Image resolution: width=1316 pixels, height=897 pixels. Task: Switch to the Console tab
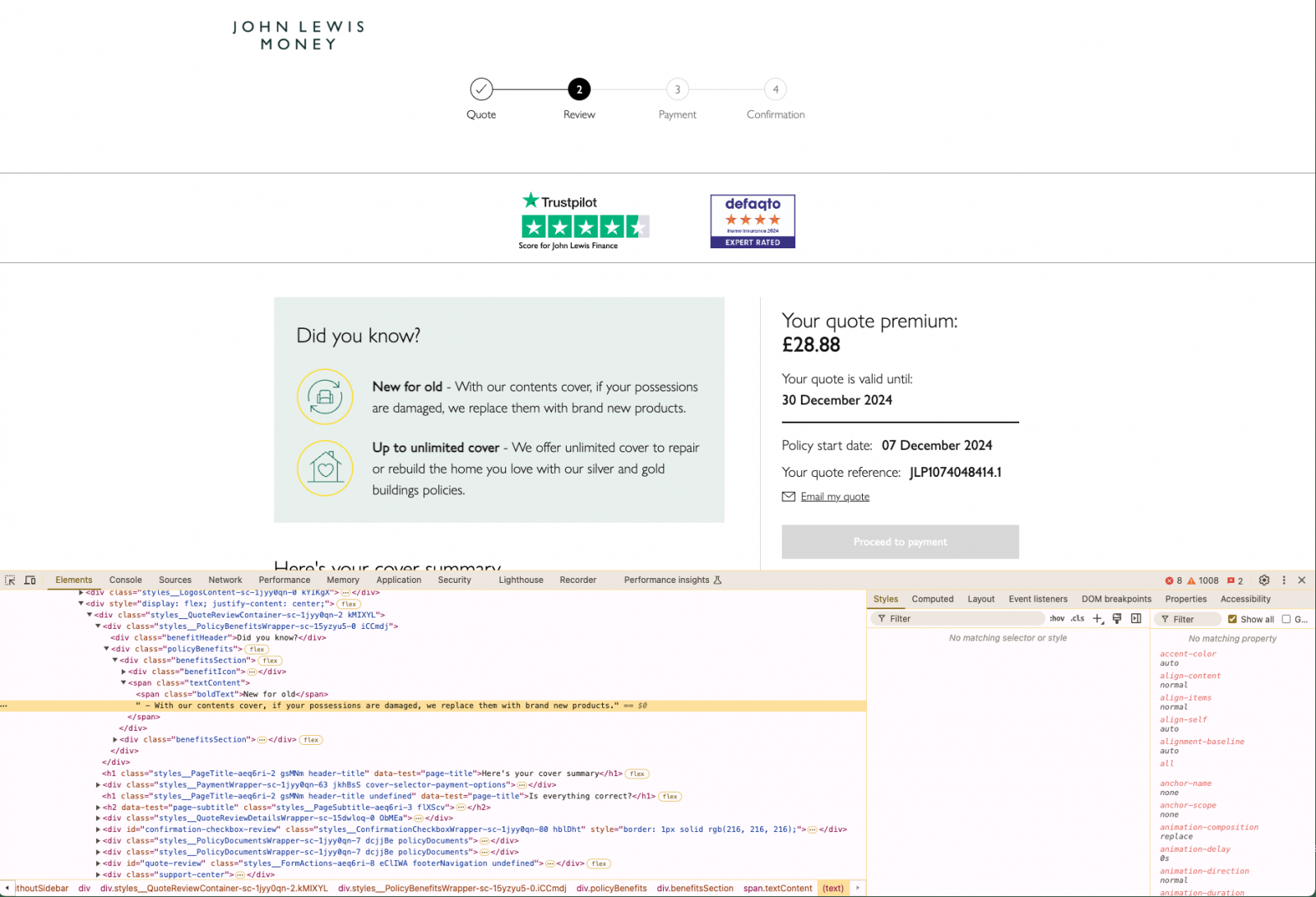pyautogui.click(x=125, y=580)
